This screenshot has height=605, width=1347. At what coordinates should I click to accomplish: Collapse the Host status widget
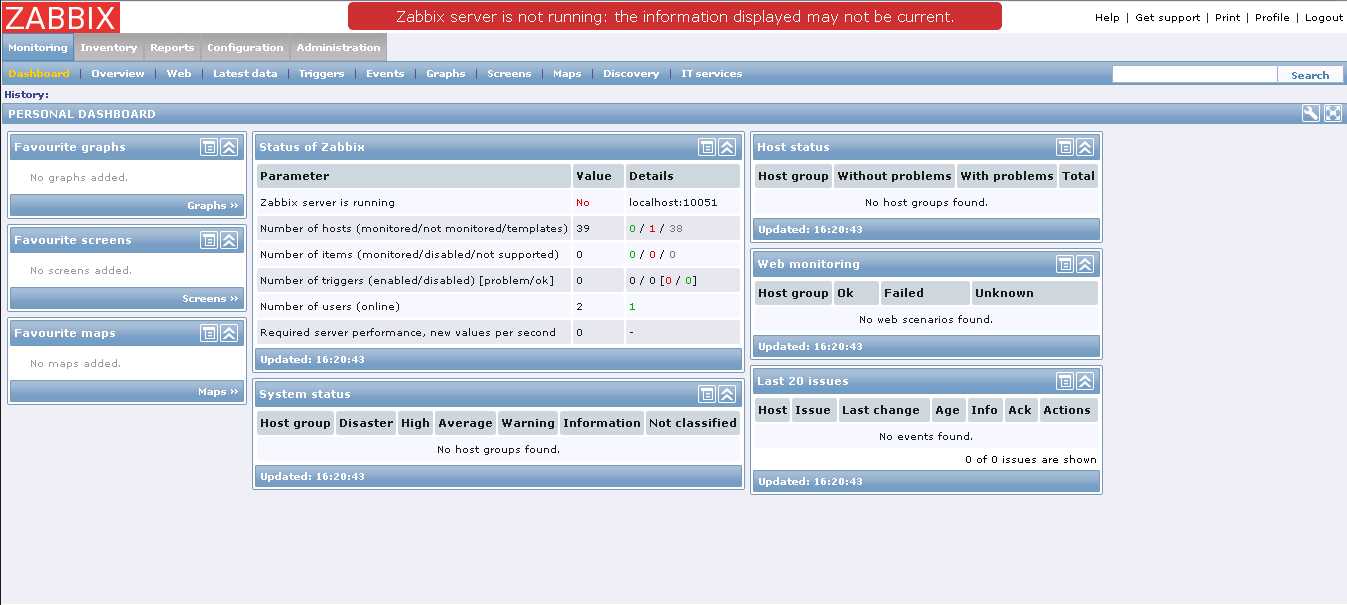[1085, 147]
